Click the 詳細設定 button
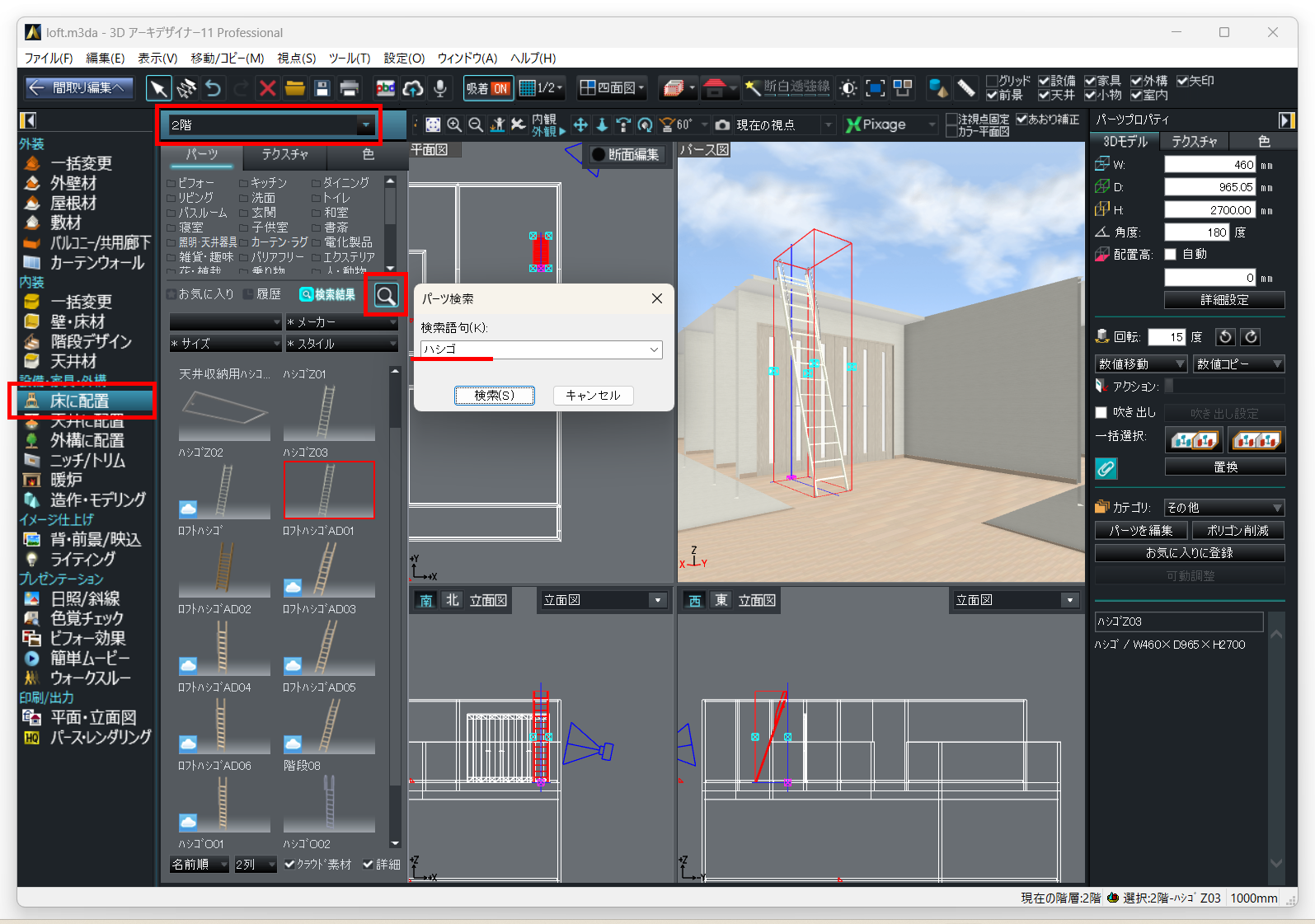The height and width of the screenshot is (924, 1315). (1223, 300)
